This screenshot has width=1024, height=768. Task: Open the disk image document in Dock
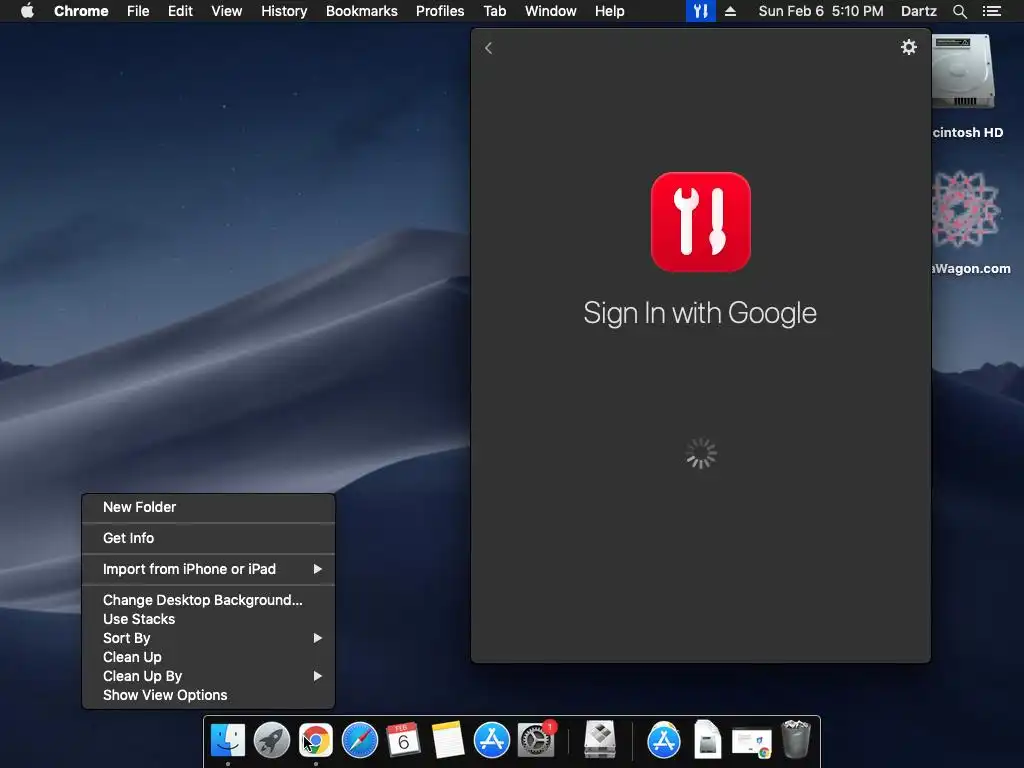click(x=707, y=740)
